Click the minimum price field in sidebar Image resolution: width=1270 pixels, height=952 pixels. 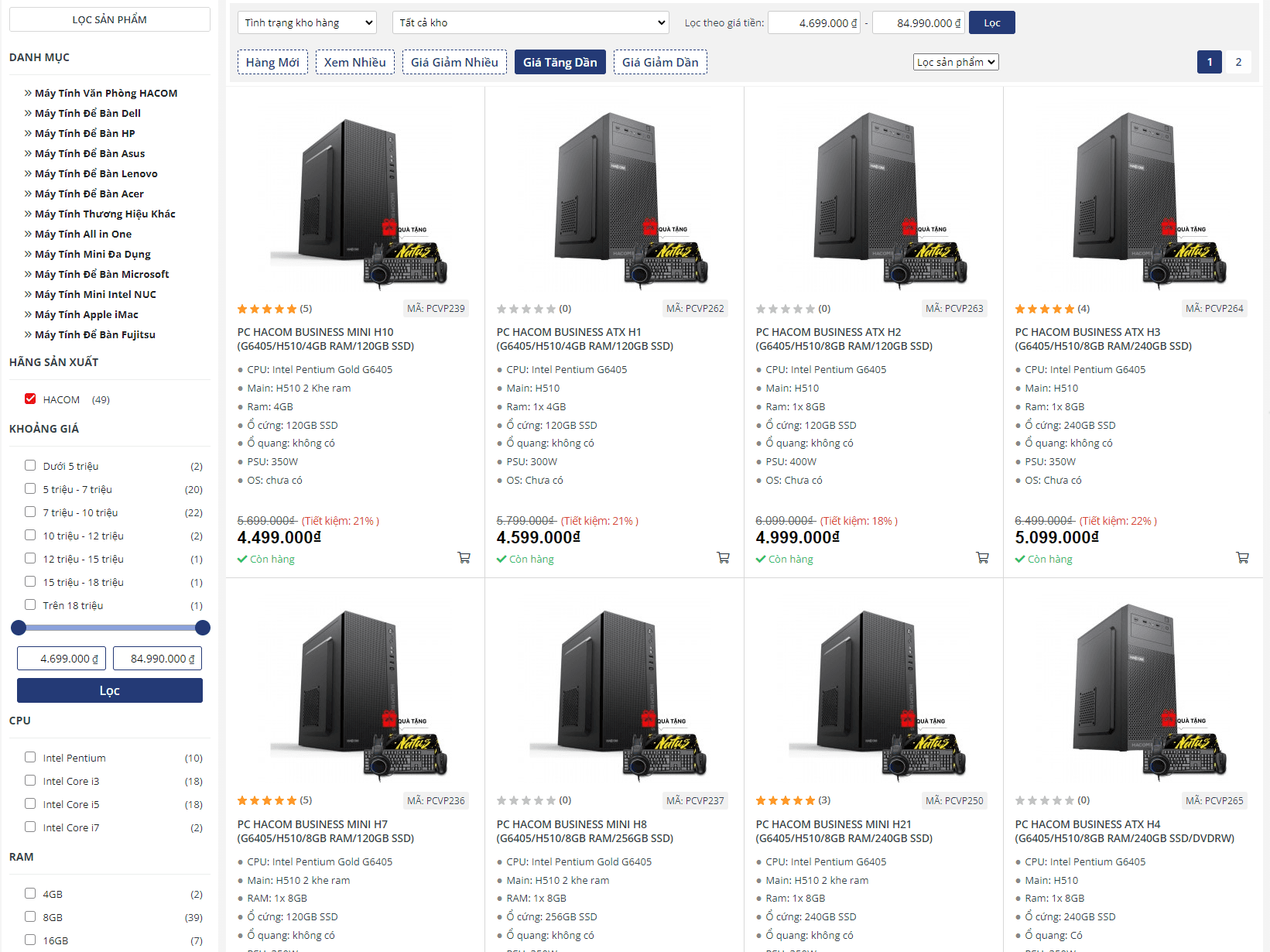tap(63, 659)
